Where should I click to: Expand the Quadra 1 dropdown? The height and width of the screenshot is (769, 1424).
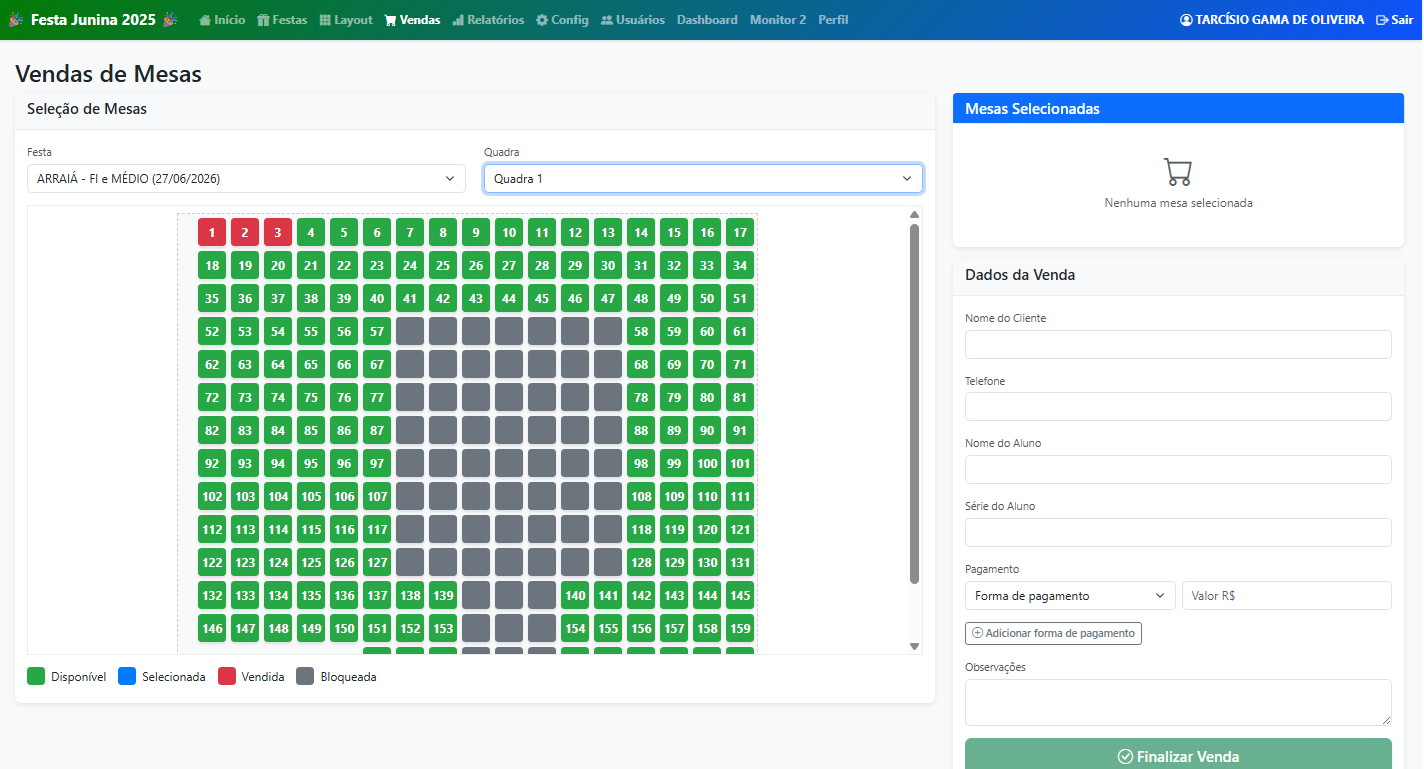pos(703,179)
